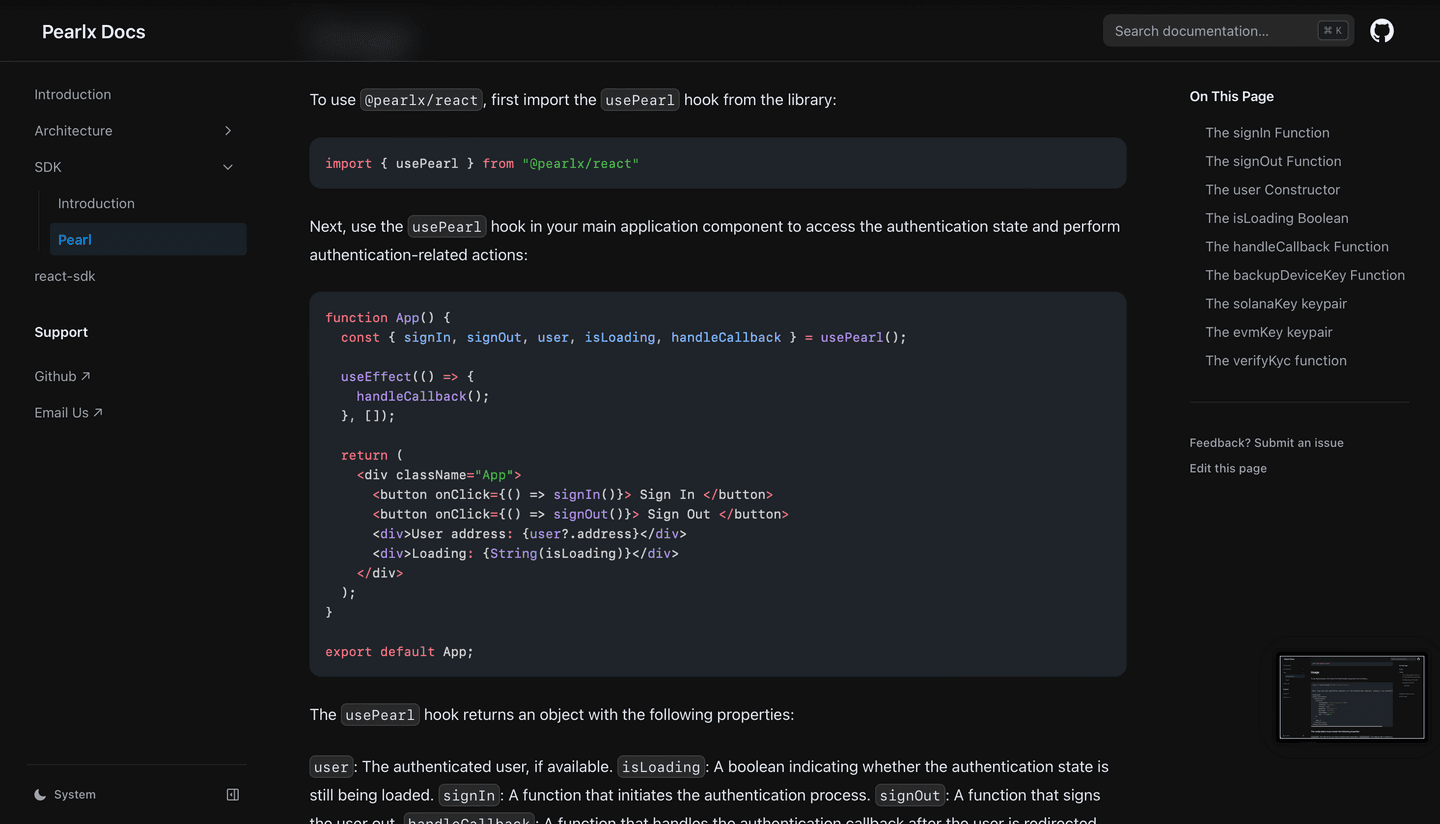Click the import usePearl code block

pyautogui.click(x=718, y=163)
